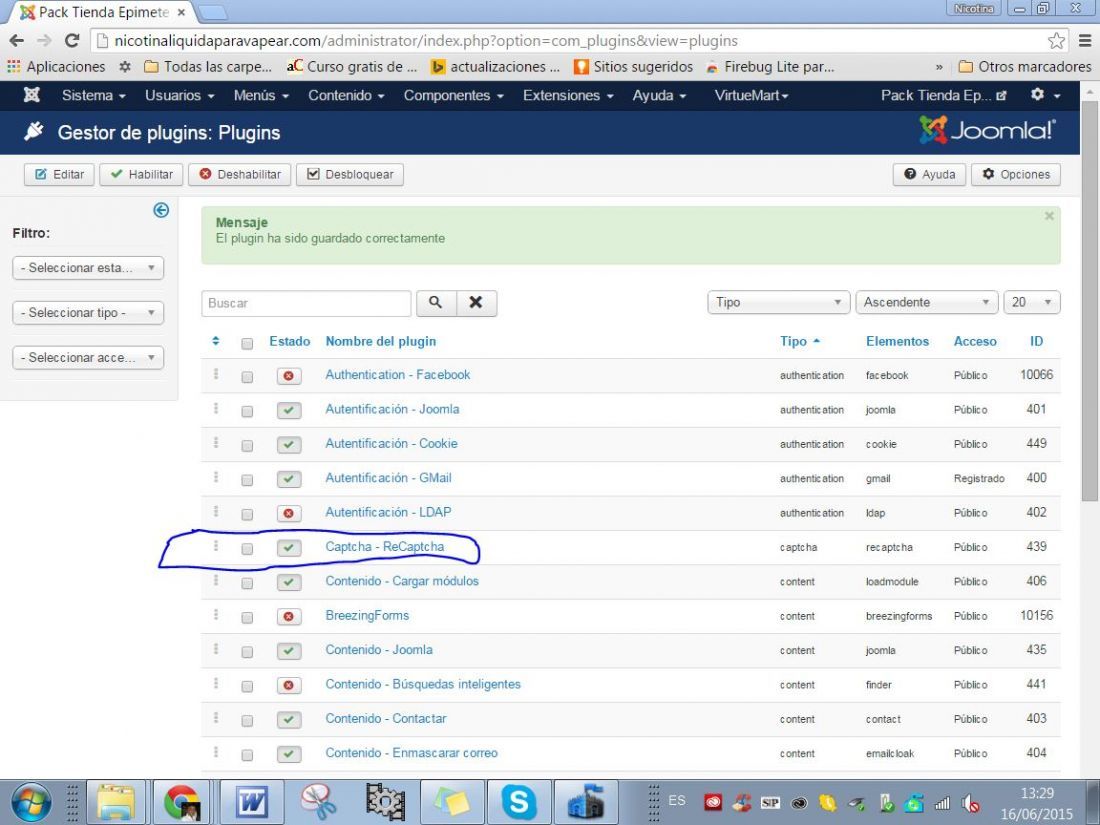Open the Seleccionar estado filter dropdown
The width and height of the screenshot is (1100, 825).
pos(88,268)
